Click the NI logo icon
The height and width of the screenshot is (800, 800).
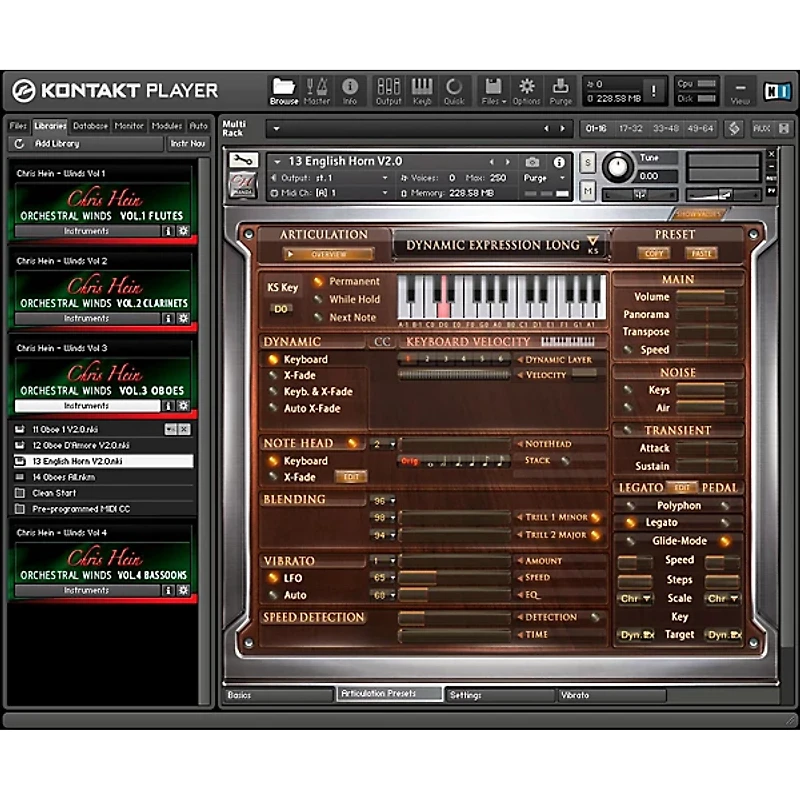[777, 91]
